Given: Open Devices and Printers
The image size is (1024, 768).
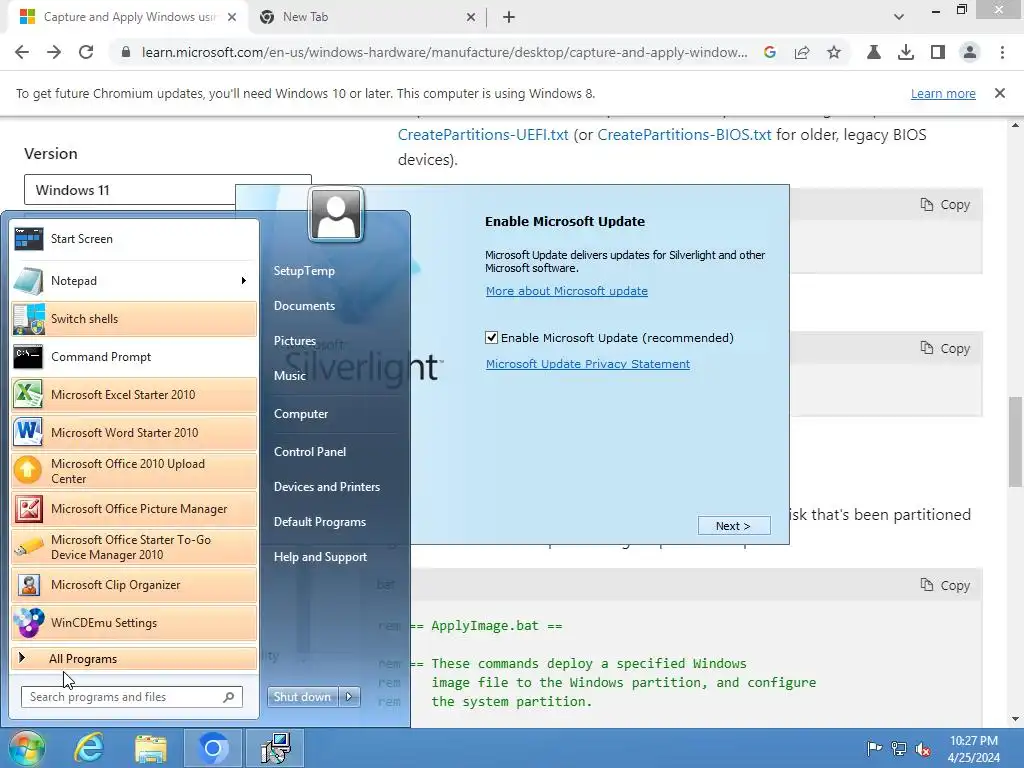Looking at the screenshot, I should 327,487.
